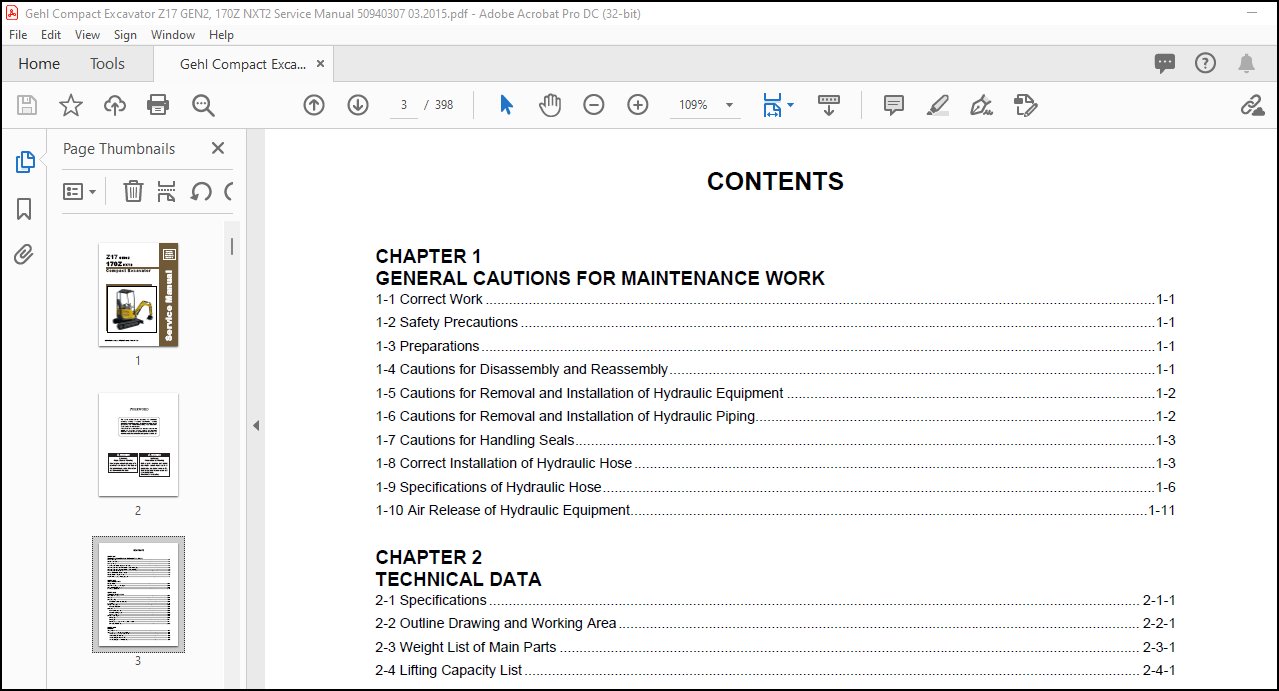This screenshot has width=1279, height=691.
Task: Select the highlight text tool
Action: 938,105
